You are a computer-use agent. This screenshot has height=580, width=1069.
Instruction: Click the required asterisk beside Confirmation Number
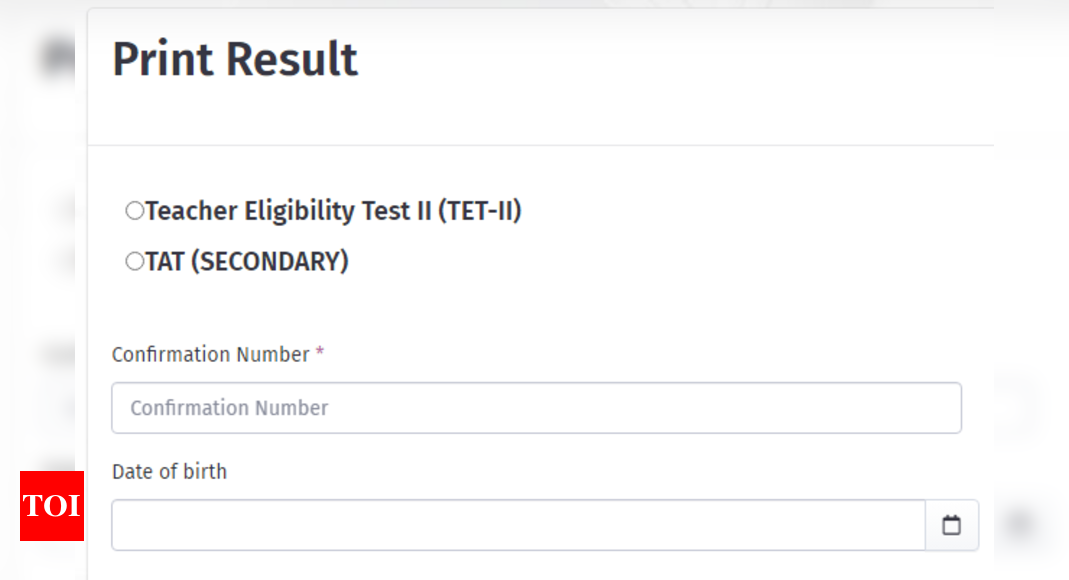[x=320, y=352]
